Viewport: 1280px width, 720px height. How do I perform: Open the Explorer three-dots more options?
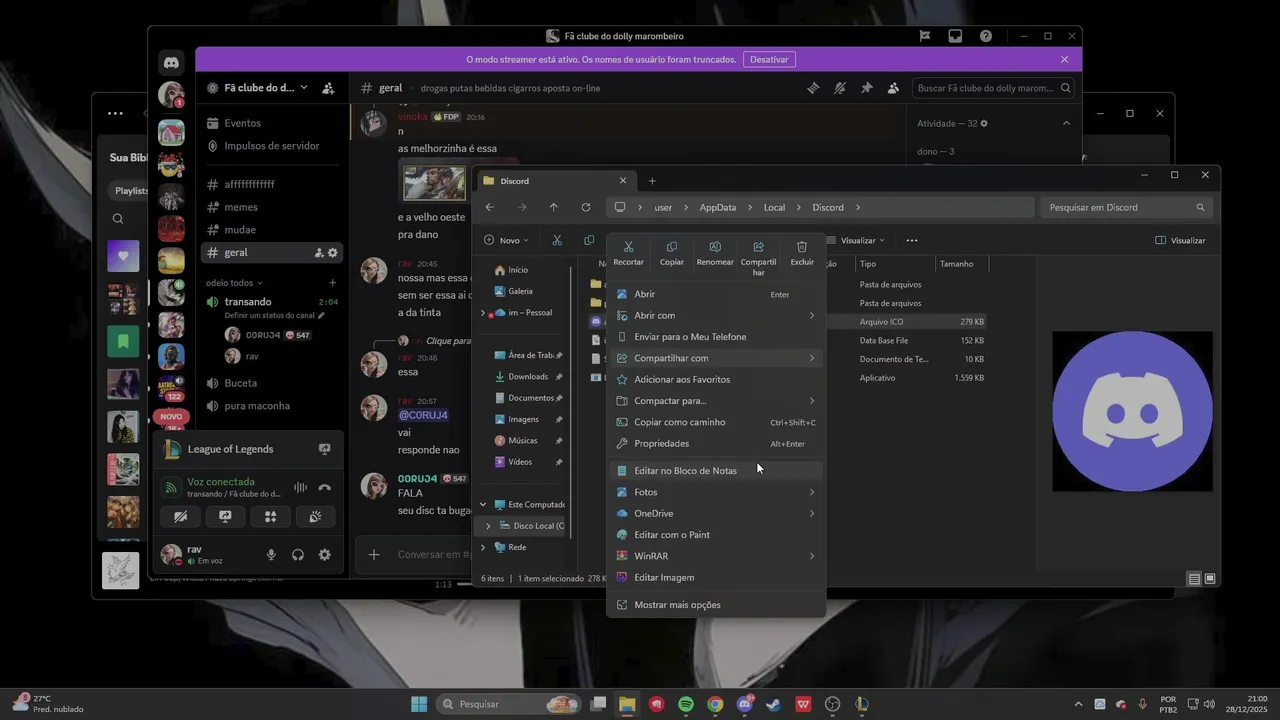[x=911, y=240]
